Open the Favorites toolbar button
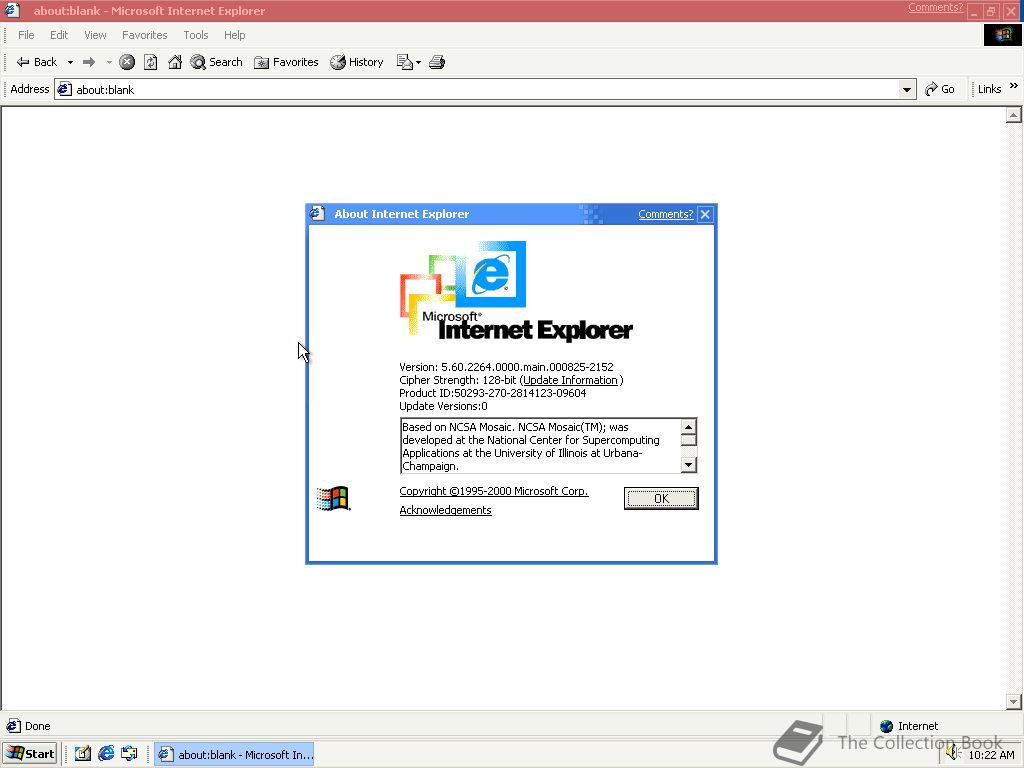 [286, 62]
